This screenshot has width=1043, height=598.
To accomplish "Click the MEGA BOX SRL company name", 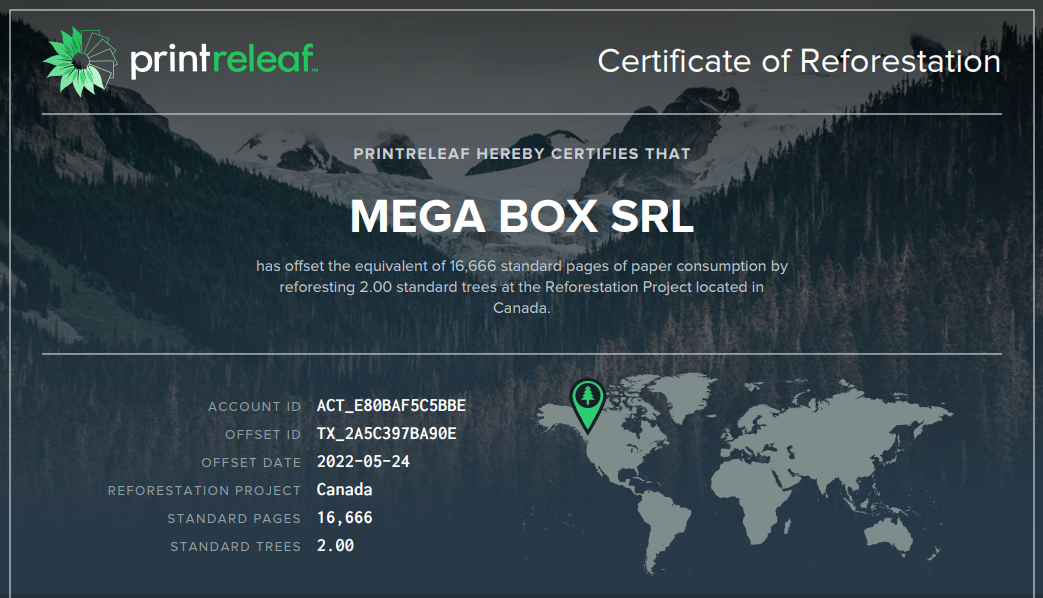I will coord(521,217).
